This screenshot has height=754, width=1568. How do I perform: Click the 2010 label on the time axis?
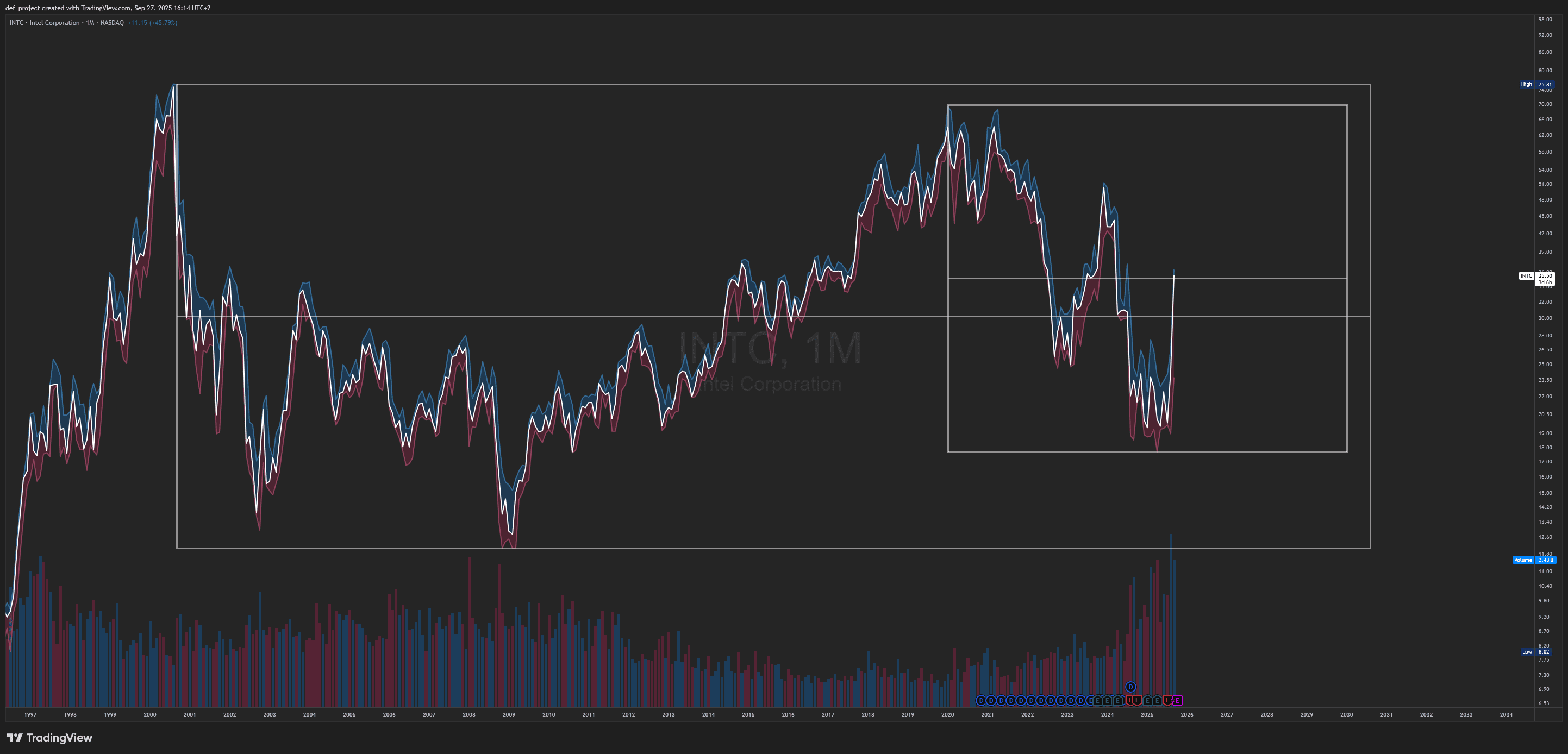[548, 714]
